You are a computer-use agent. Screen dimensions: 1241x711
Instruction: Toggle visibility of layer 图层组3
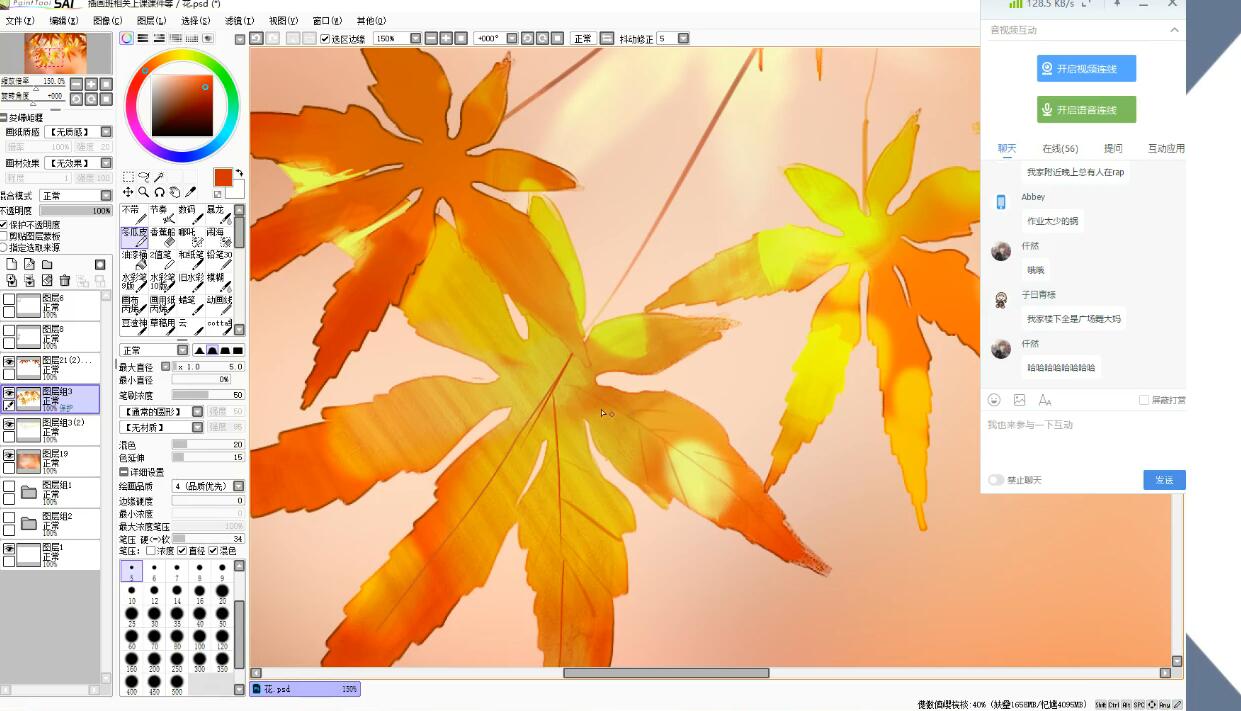click(9, 394)
